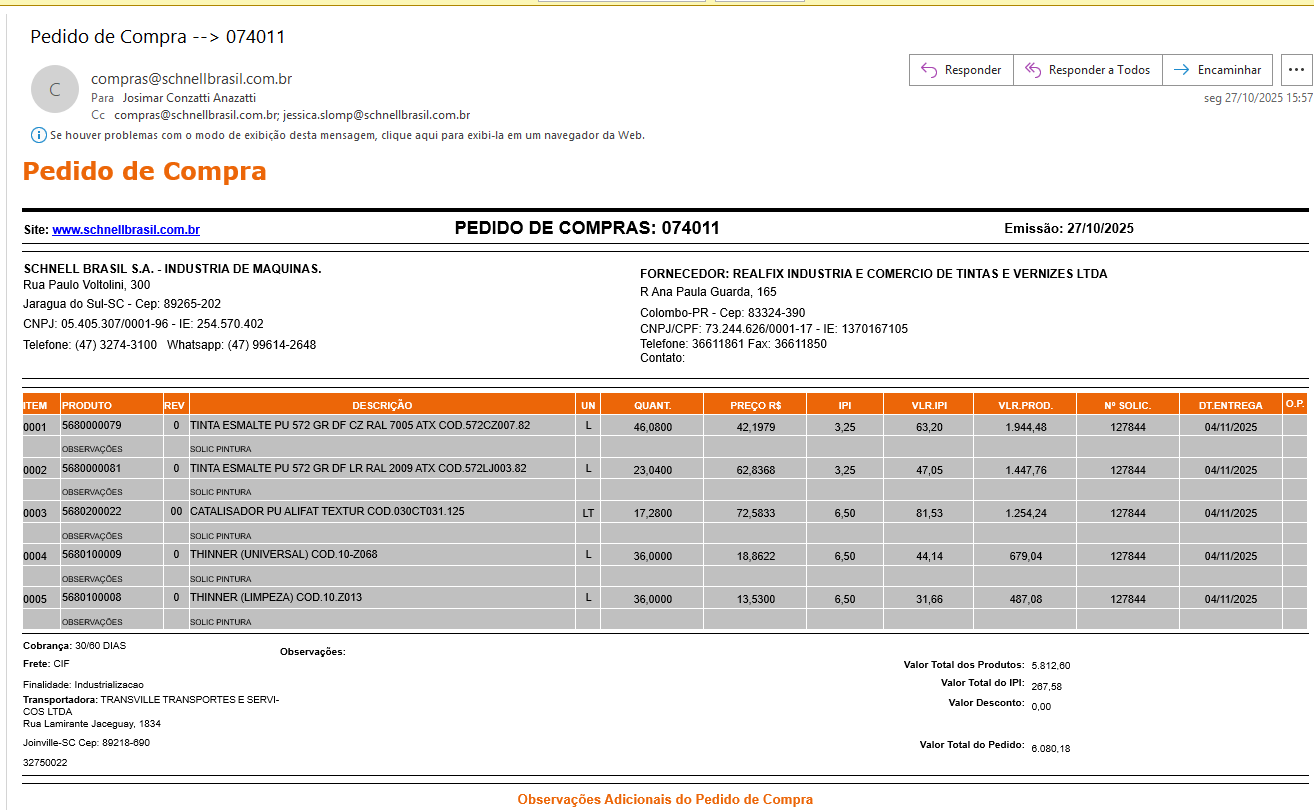Click the DT.ENTREGA column header

click(x=1230, y=405)
